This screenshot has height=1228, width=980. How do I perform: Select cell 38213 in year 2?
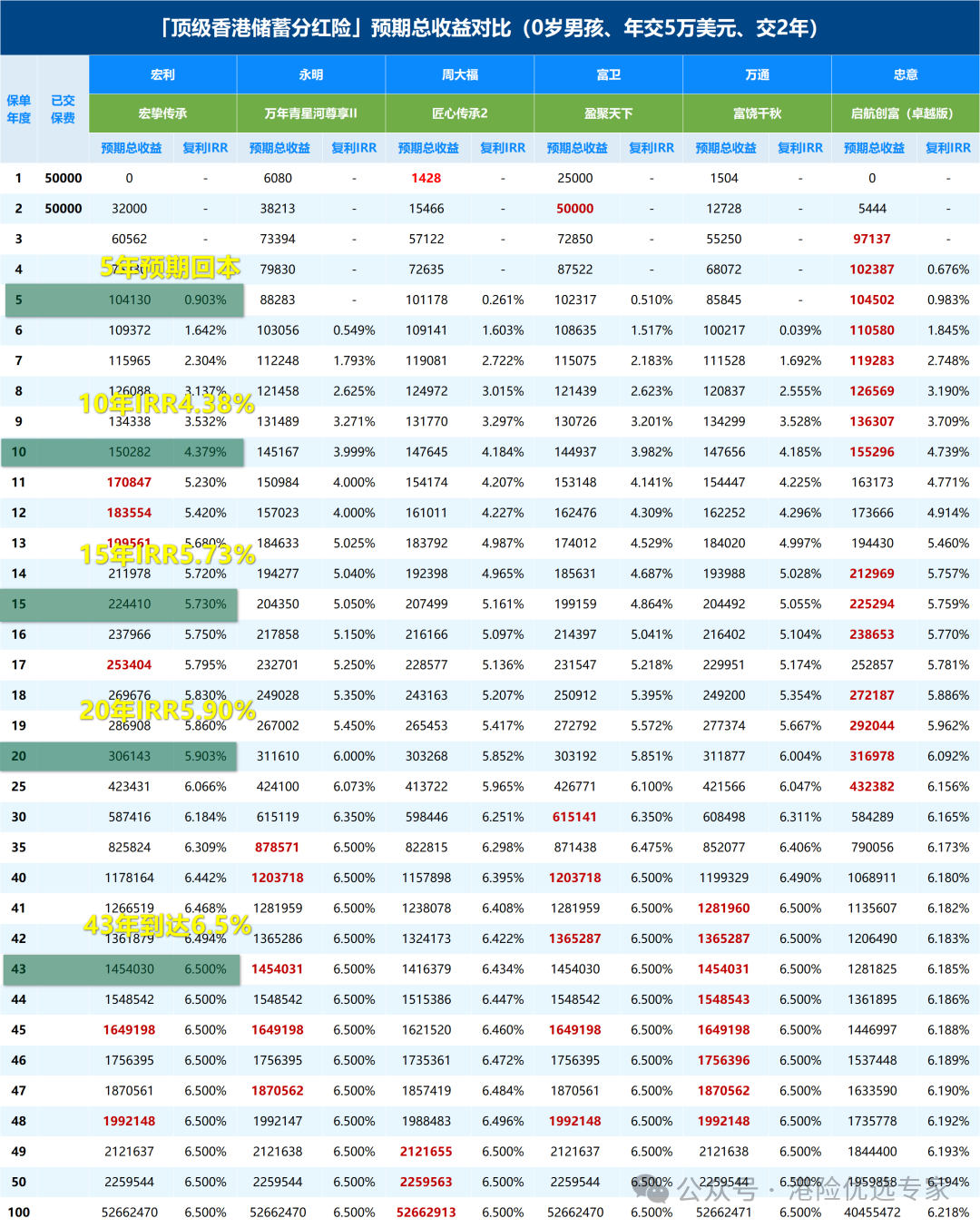278,209
